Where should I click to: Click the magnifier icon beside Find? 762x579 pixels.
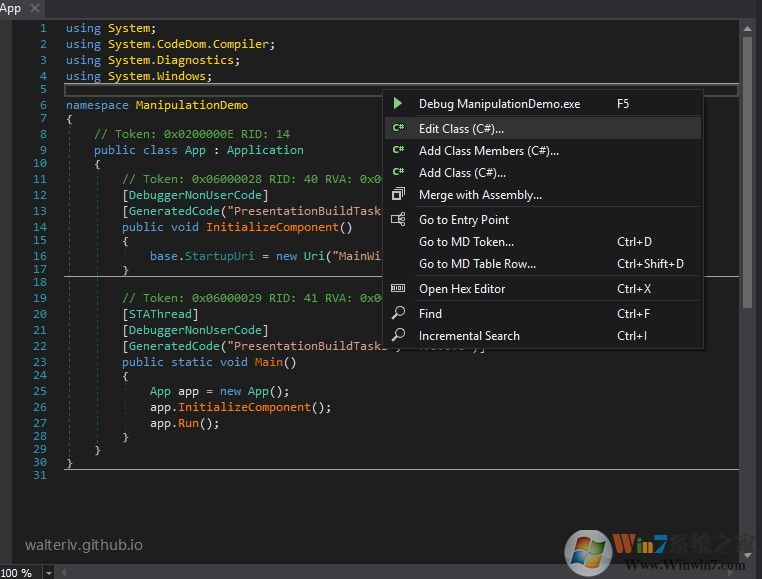398,314
